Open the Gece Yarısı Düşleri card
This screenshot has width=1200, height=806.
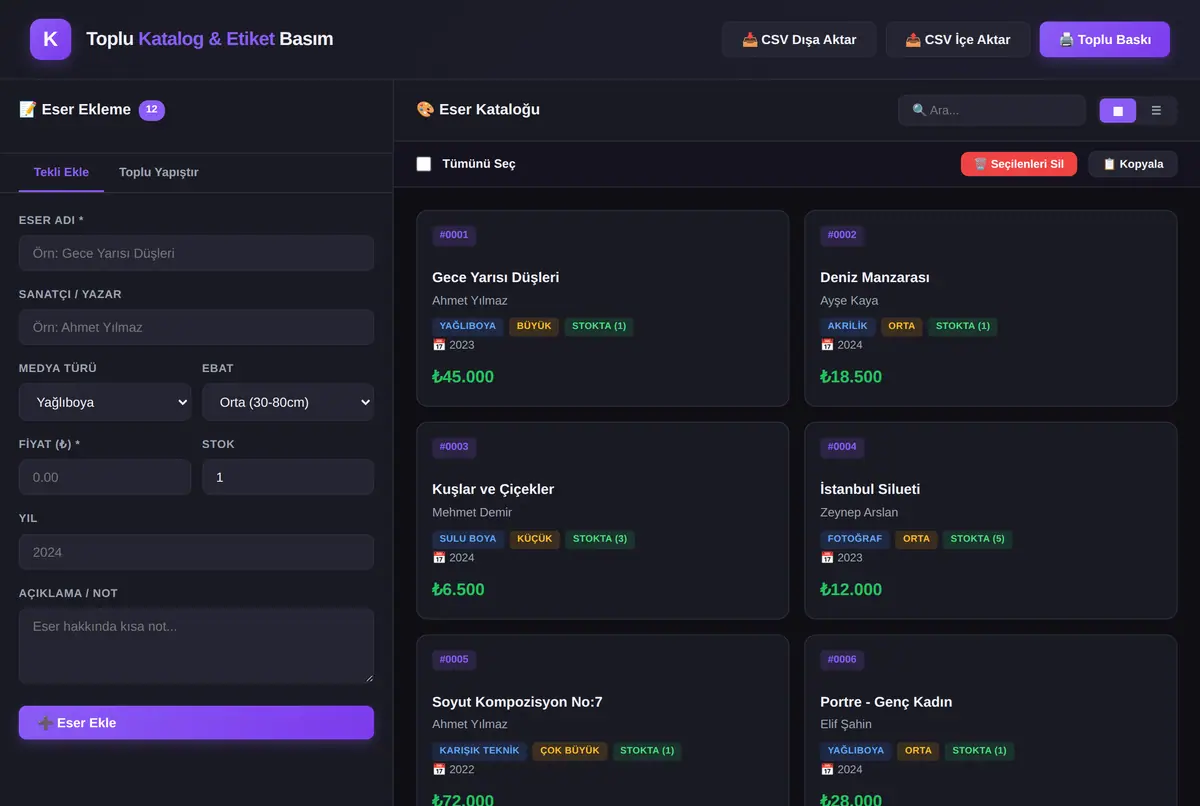click(602, 308)
